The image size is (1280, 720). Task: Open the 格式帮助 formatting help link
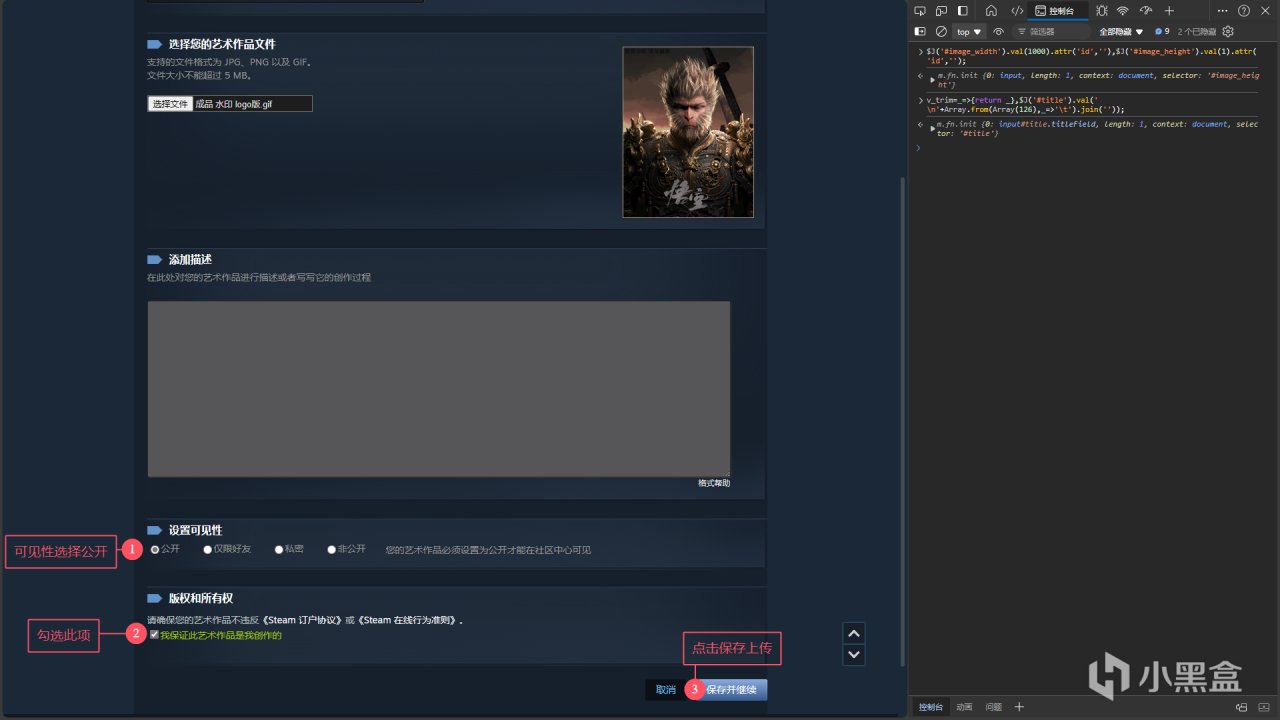click(x=714, y=484)
